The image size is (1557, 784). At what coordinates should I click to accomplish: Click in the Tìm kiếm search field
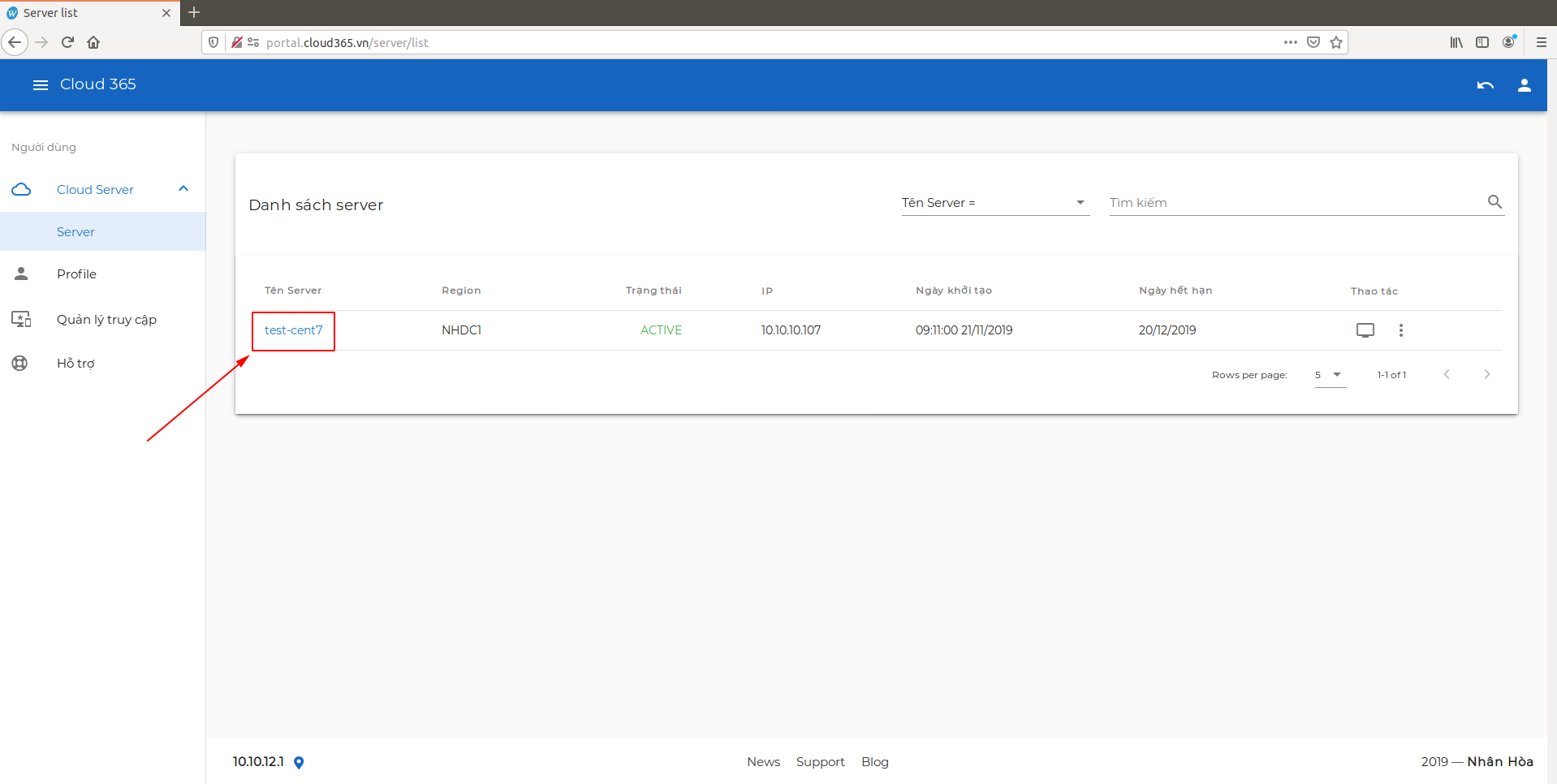click(1296, 203)
